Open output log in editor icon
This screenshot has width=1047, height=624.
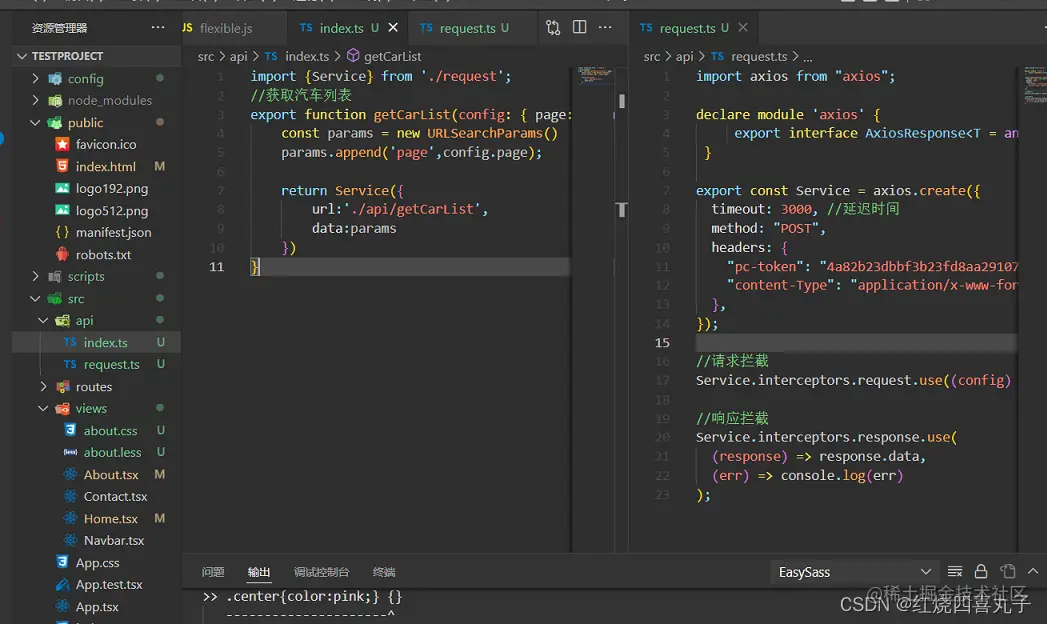coord(1007,572)
